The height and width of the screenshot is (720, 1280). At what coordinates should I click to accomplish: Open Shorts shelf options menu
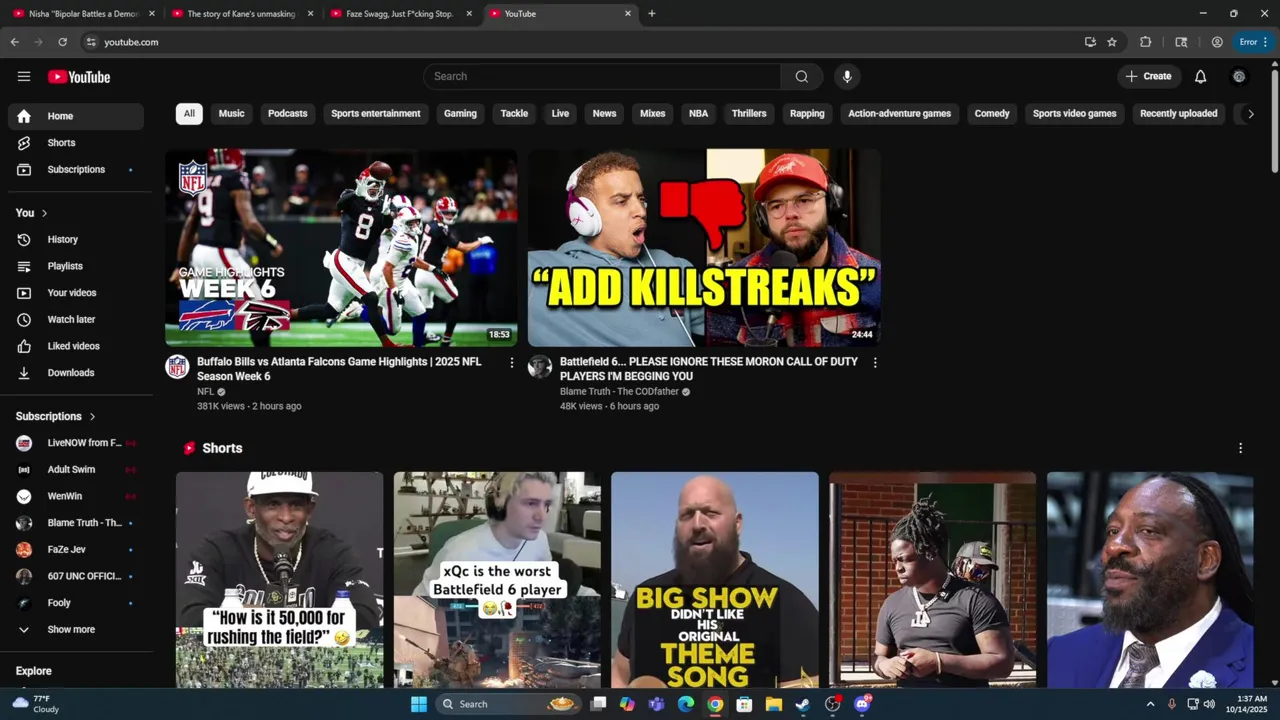coord(1240,448)
